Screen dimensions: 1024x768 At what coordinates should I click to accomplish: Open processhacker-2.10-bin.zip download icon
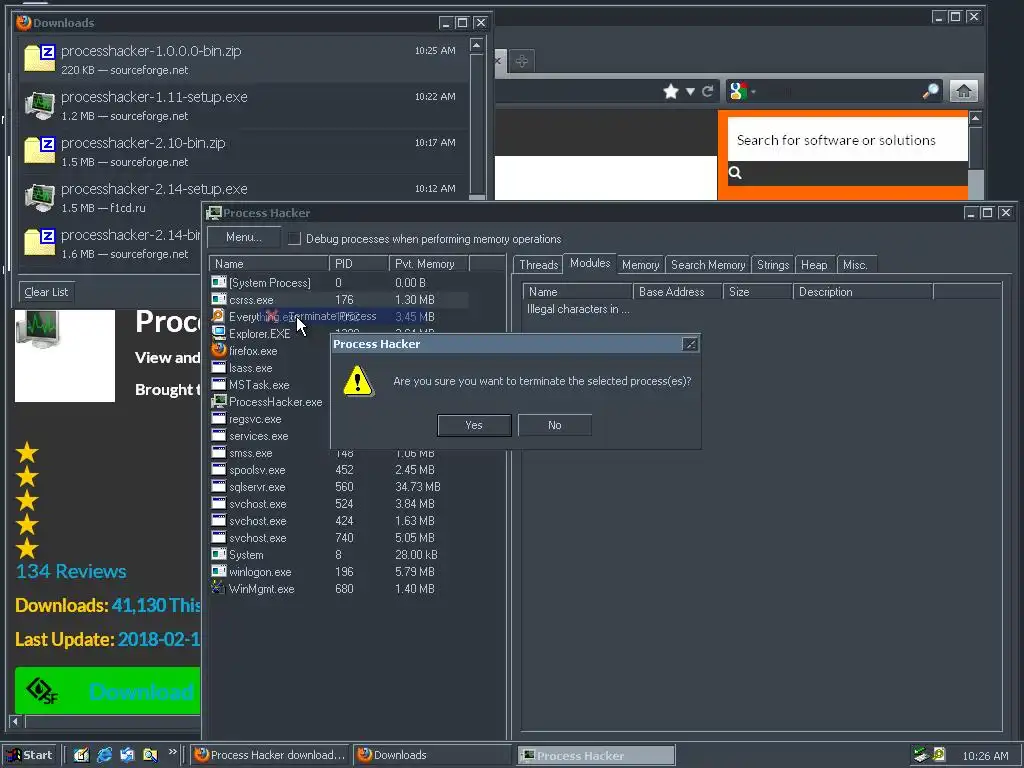coord(39,150)
